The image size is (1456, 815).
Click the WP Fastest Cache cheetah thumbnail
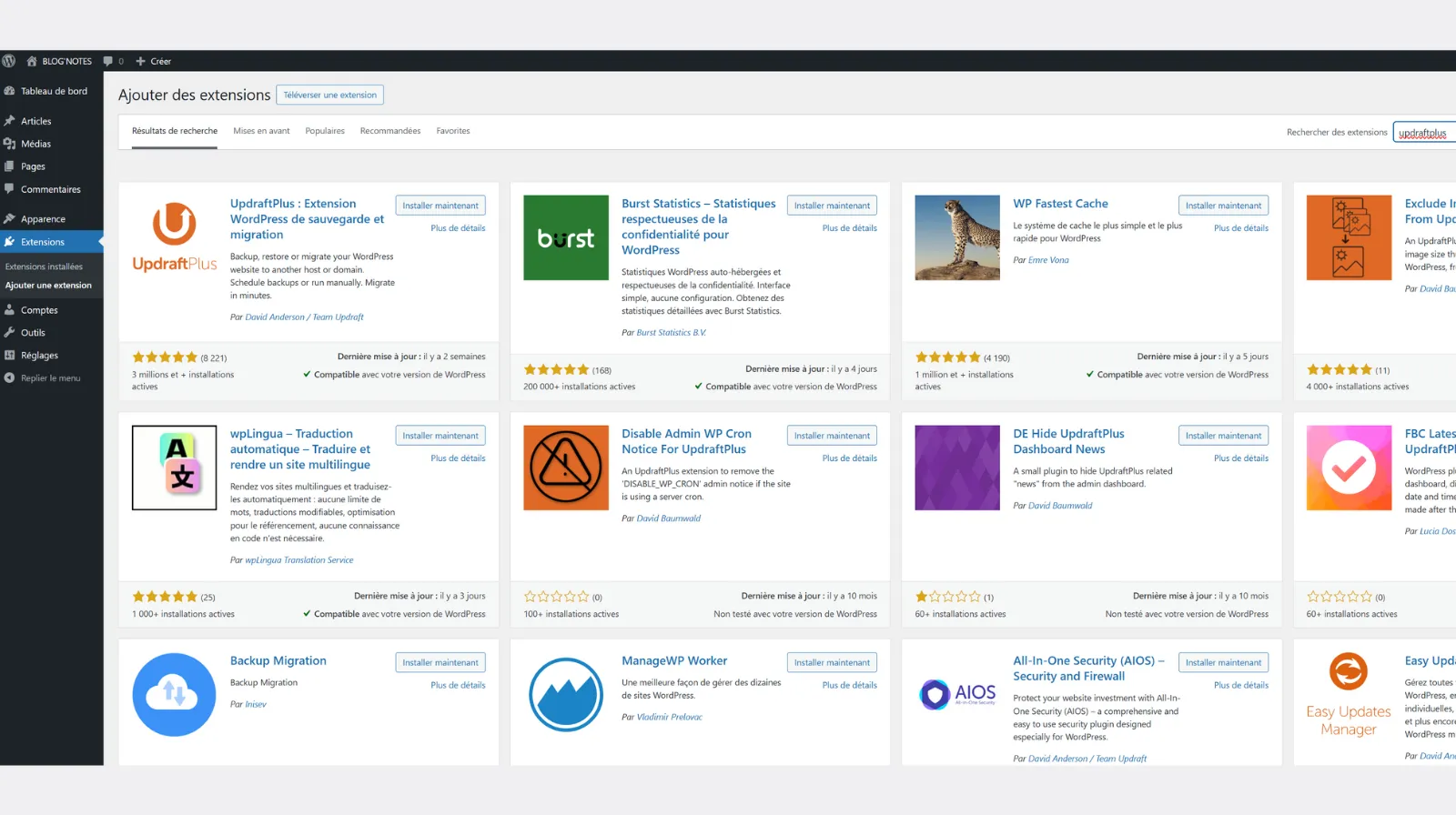[957, 237]
